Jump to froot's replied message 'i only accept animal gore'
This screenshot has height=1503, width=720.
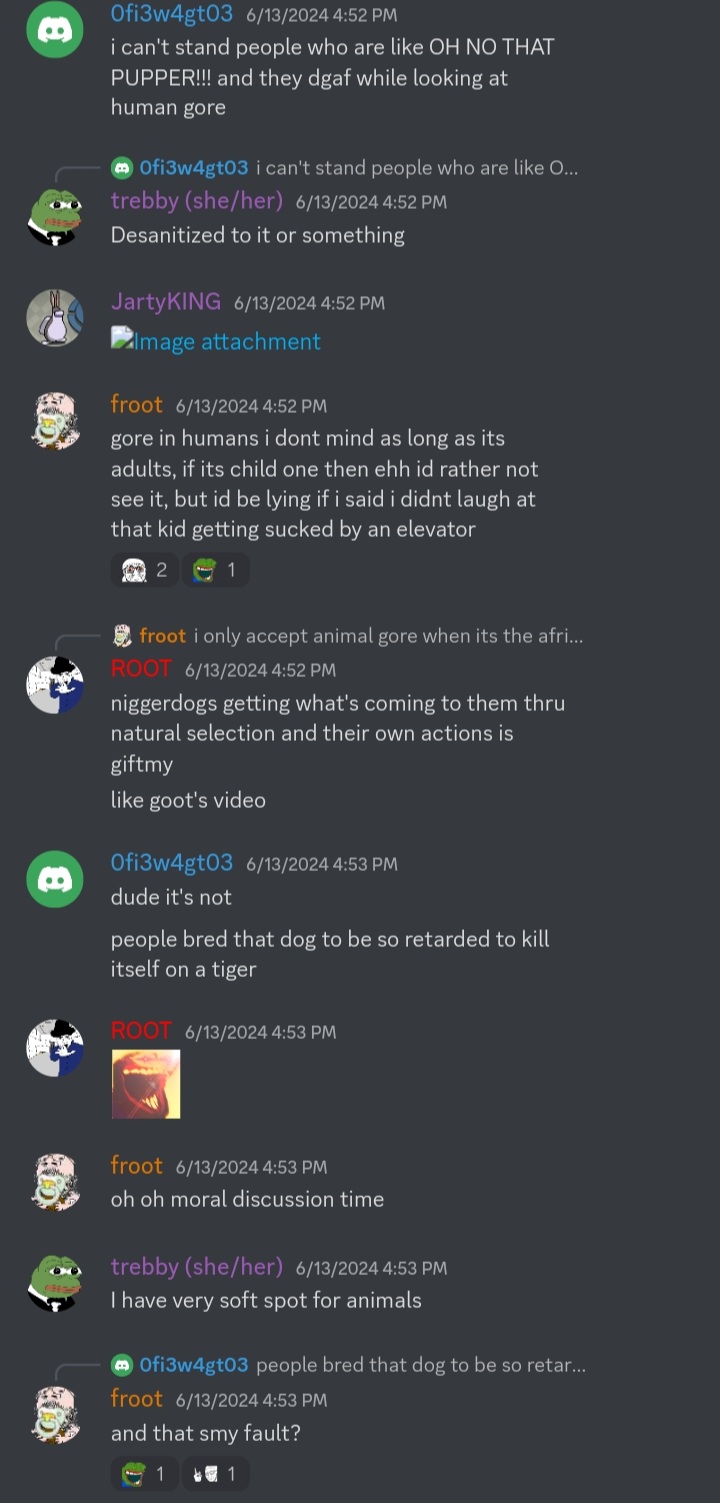pyautogui.click(x=388, y=636)
